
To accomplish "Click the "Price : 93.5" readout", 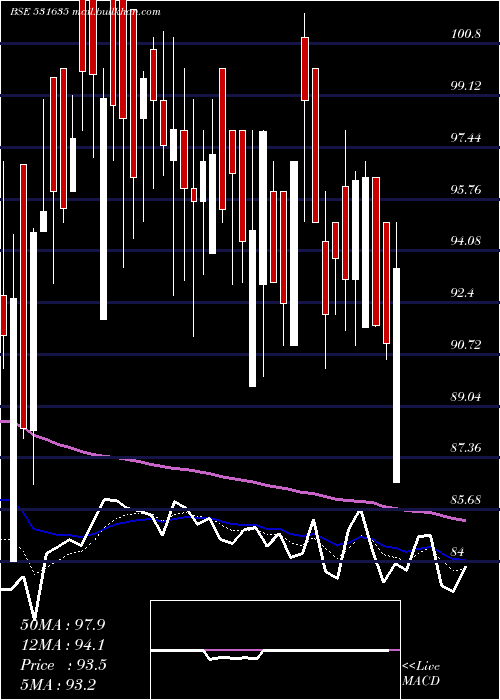I will click(63, 665).
